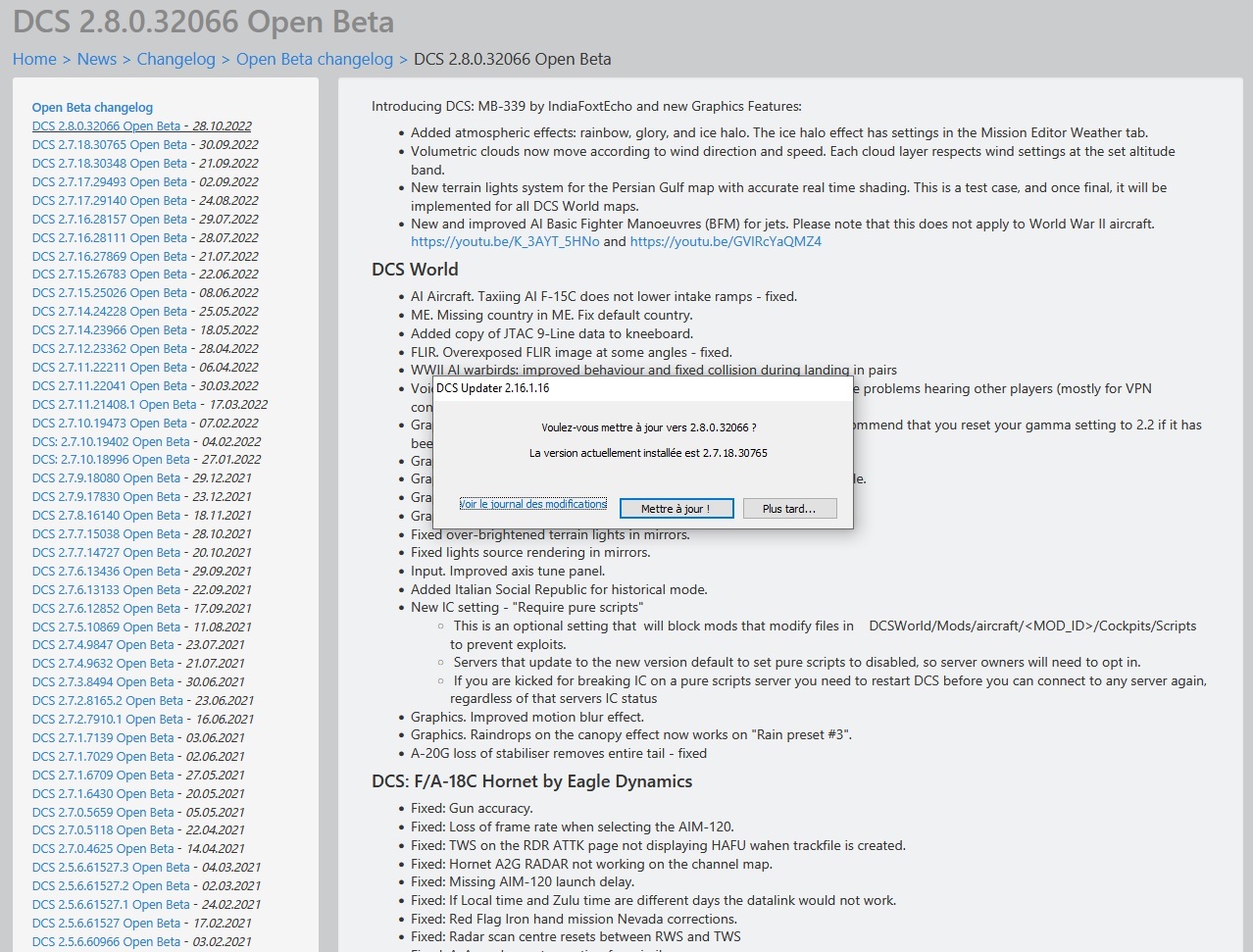Click the 'Plus tard...' button
This screenshot has width=1253, height=952.
pyautogui.click(x=788, y=508)
